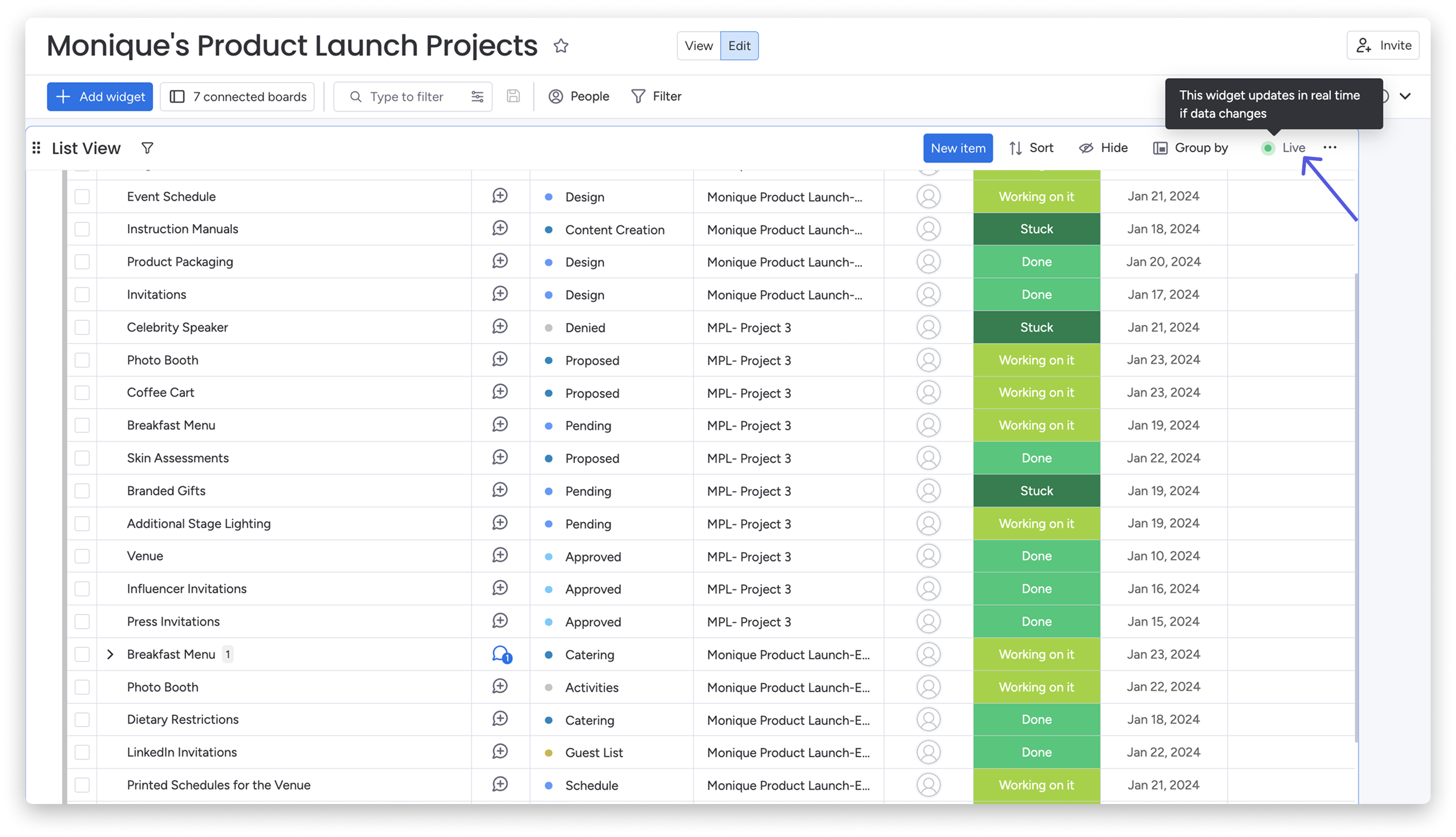
Task: Star the dashboard as favorite
Action: (561, 45)
